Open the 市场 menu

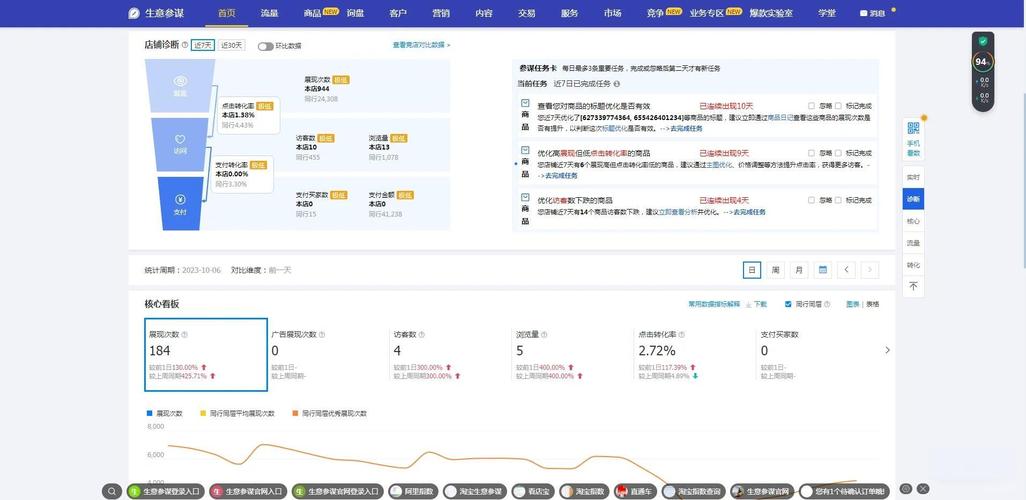(612, 13)
